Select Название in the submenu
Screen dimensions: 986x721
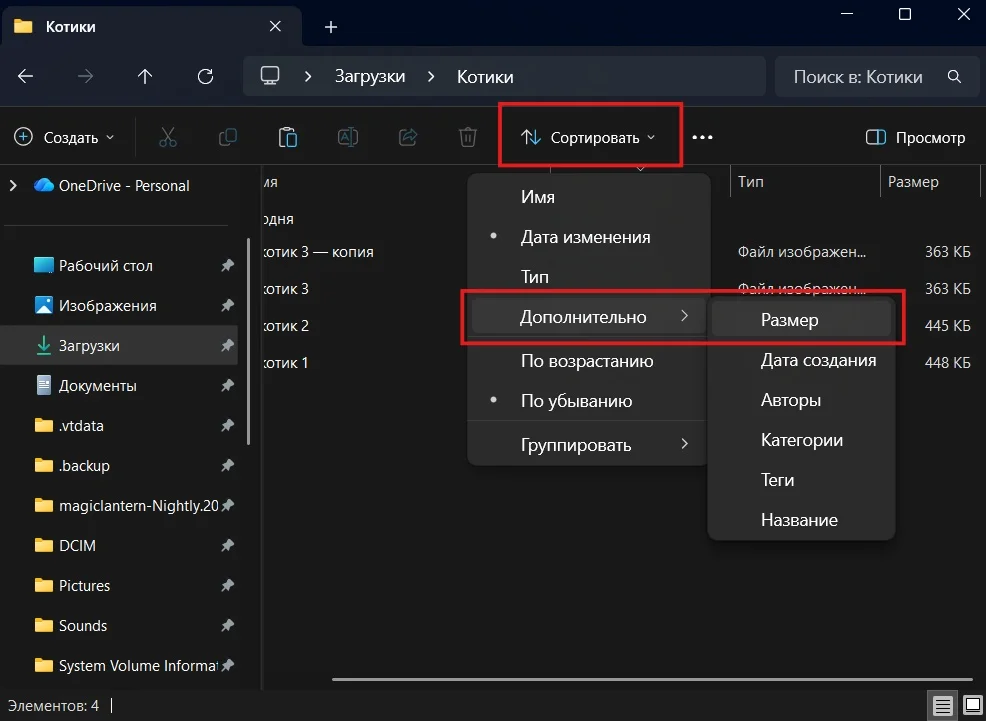[x=801, y=520]
